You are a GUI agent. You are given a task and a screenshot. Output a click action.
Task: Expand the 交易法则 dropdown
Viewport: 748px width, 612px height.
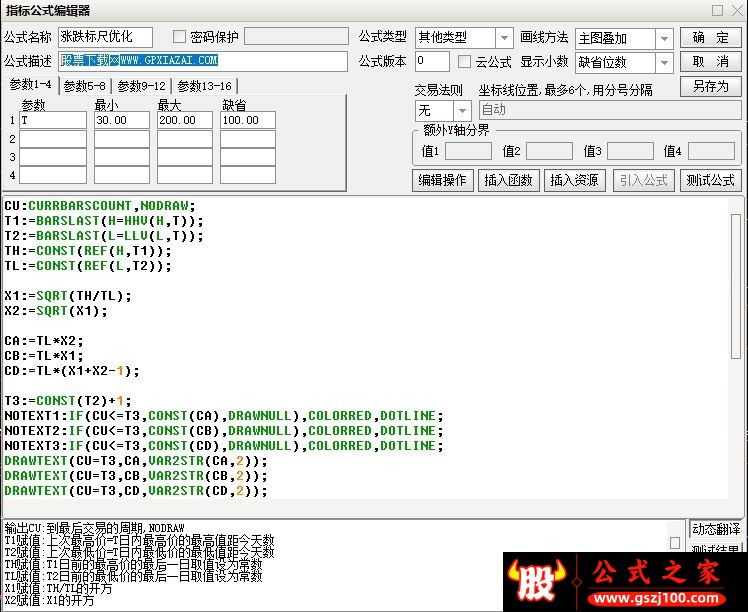(462, 111)
